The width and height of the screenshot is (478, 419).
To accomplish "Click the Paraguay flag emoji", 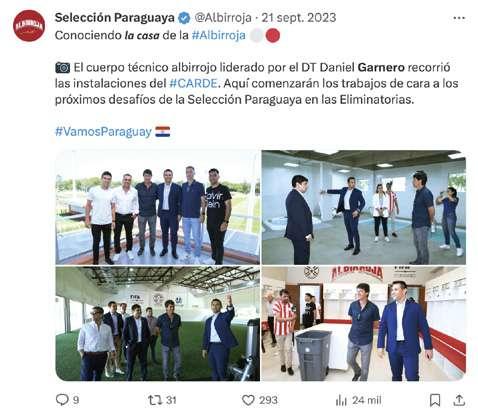I will [x=163, y=132].
